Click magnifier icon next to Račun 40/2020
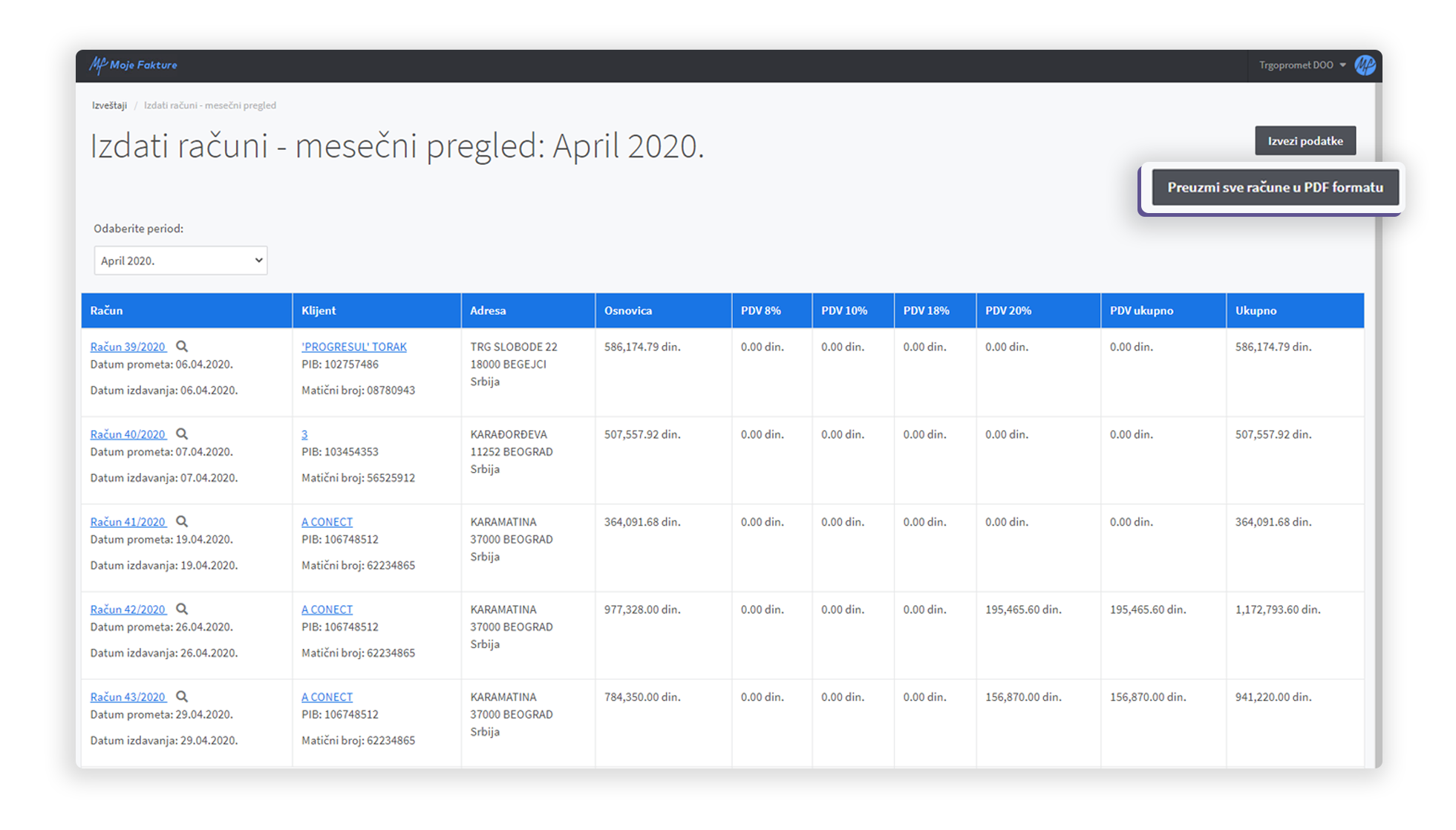1456x830 pixels. [182, 434]
